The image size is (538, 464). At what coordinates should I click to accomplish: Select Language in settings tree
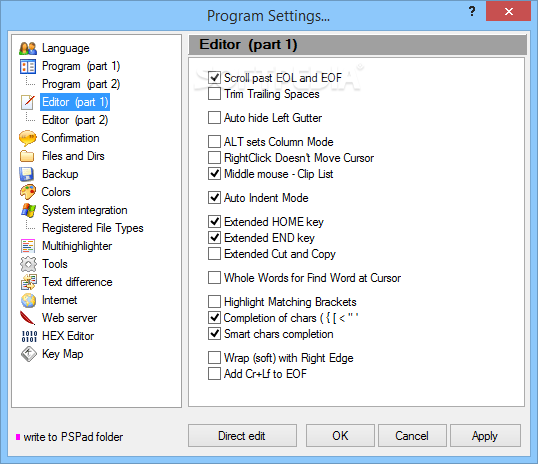(66, 48)
